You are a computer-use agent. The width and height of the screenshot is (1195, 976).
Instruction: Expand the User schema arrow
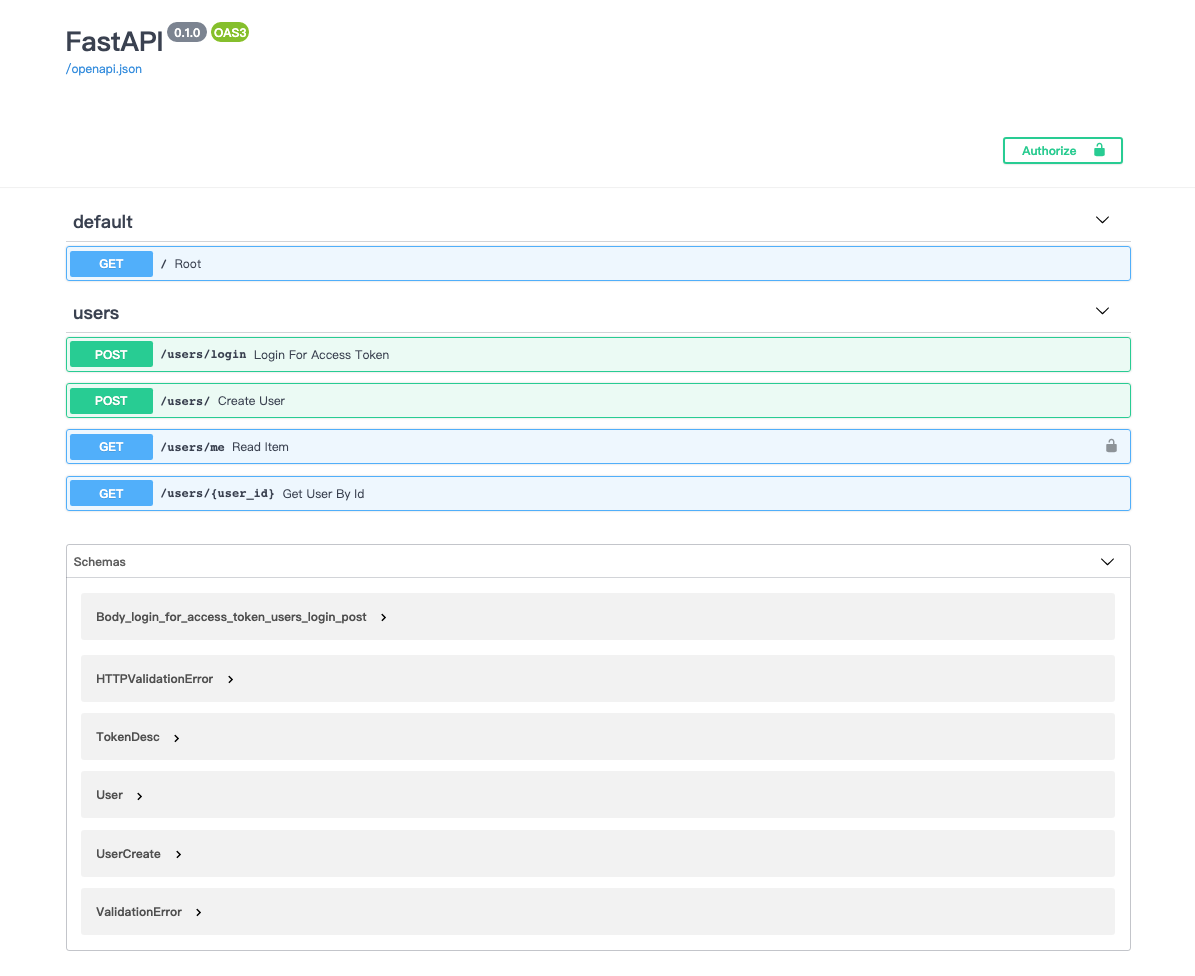click(139, 796)
